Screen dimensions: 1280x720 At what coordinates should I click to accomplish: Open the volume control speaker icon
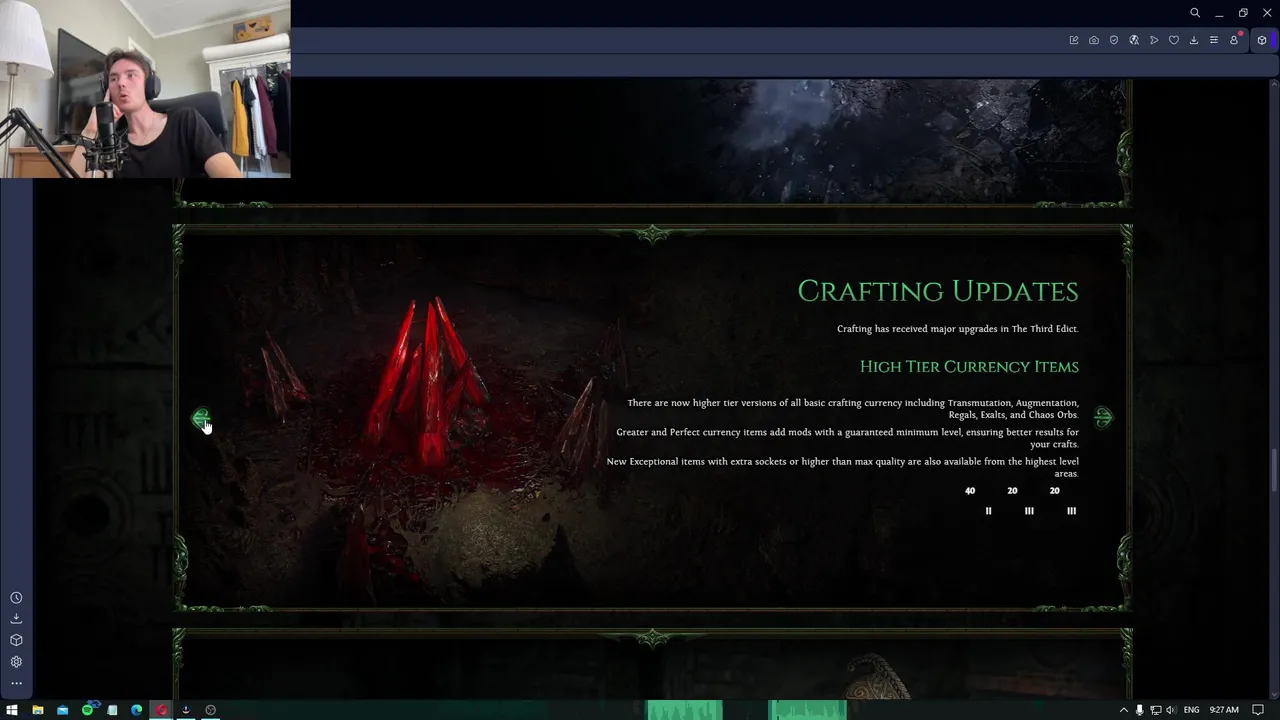pyautogui.click(x=1171, y=710)
